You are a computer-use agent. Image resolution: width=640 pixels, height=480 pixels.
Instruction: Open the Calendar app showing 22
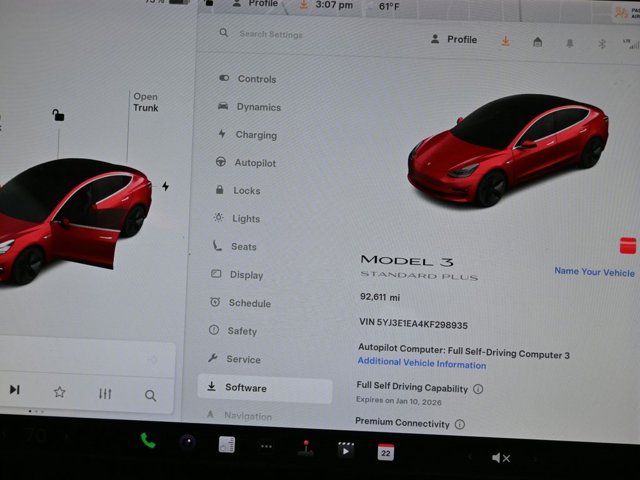(385, 452)
